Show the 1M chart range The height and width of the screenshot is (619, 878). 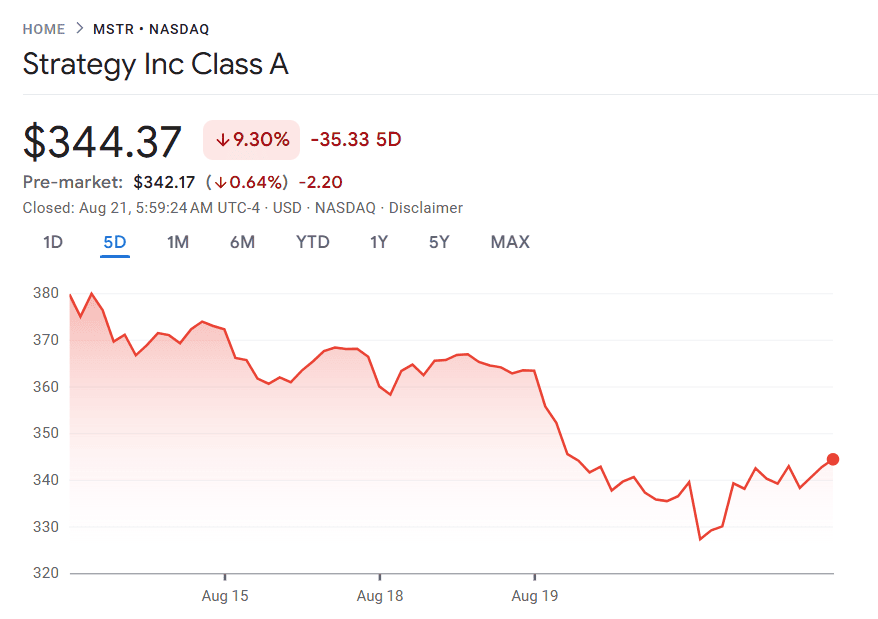click(x=178, y=242)
